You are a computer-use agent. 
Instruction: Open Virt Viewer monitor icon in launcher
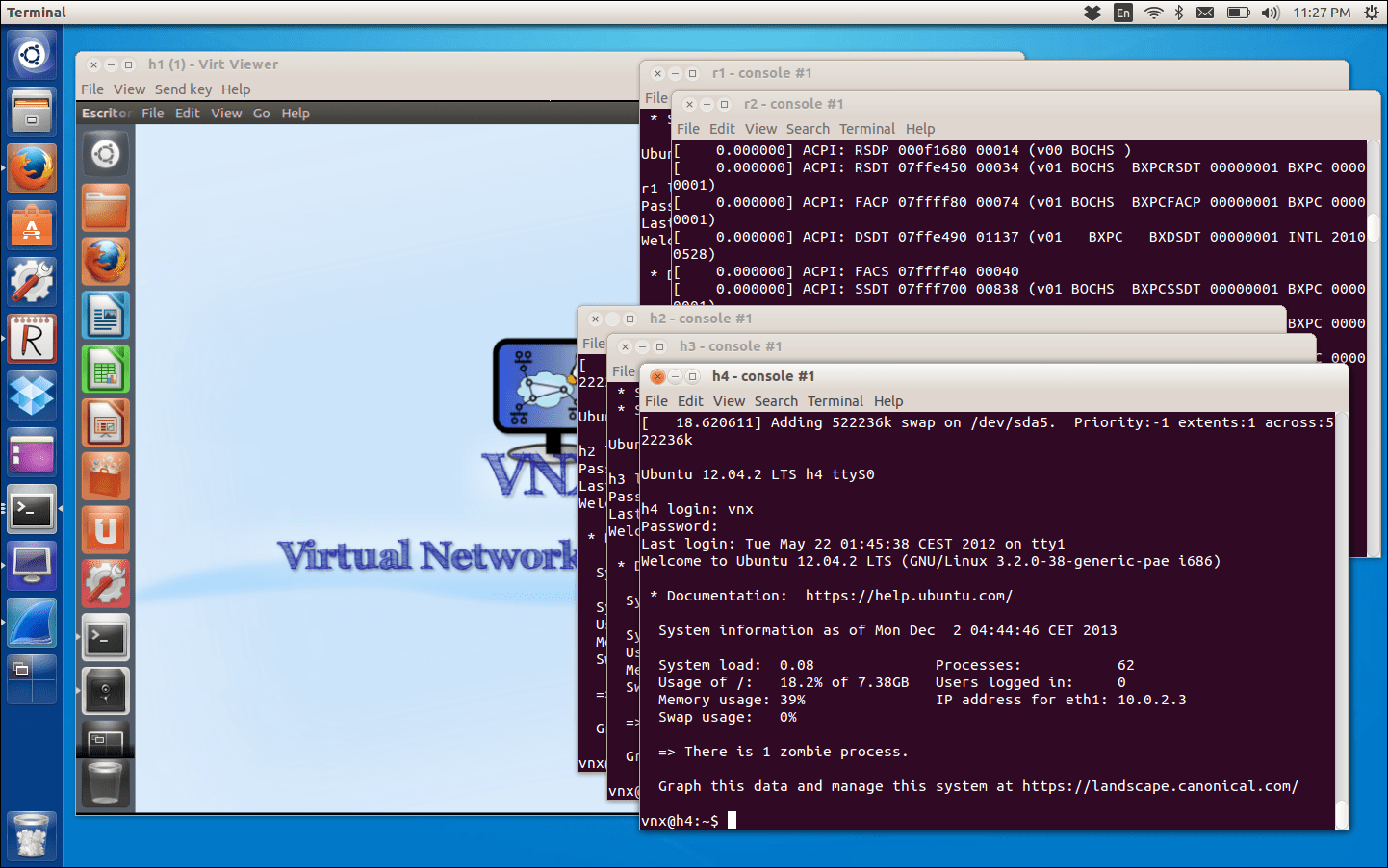tap(32, 566)
